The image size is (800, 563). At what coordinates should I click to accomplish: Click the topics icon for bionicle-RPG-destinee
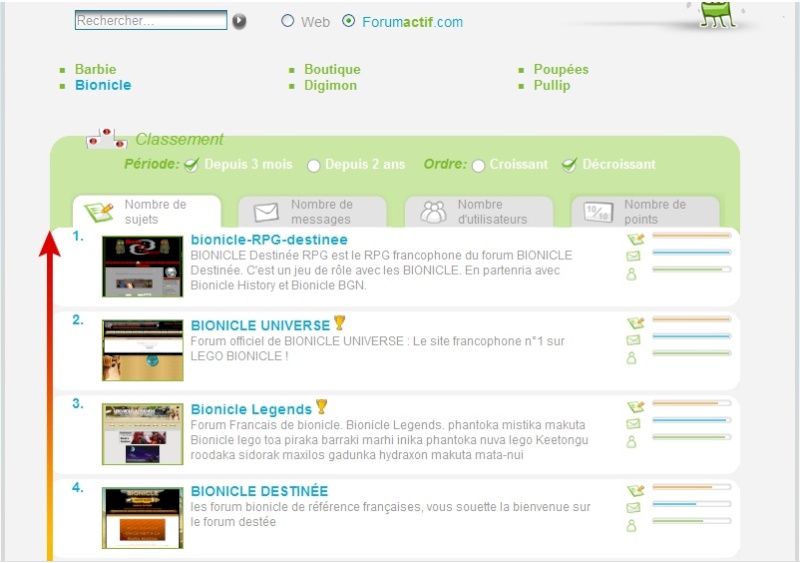pyautogui.click(x=635, y=239)
